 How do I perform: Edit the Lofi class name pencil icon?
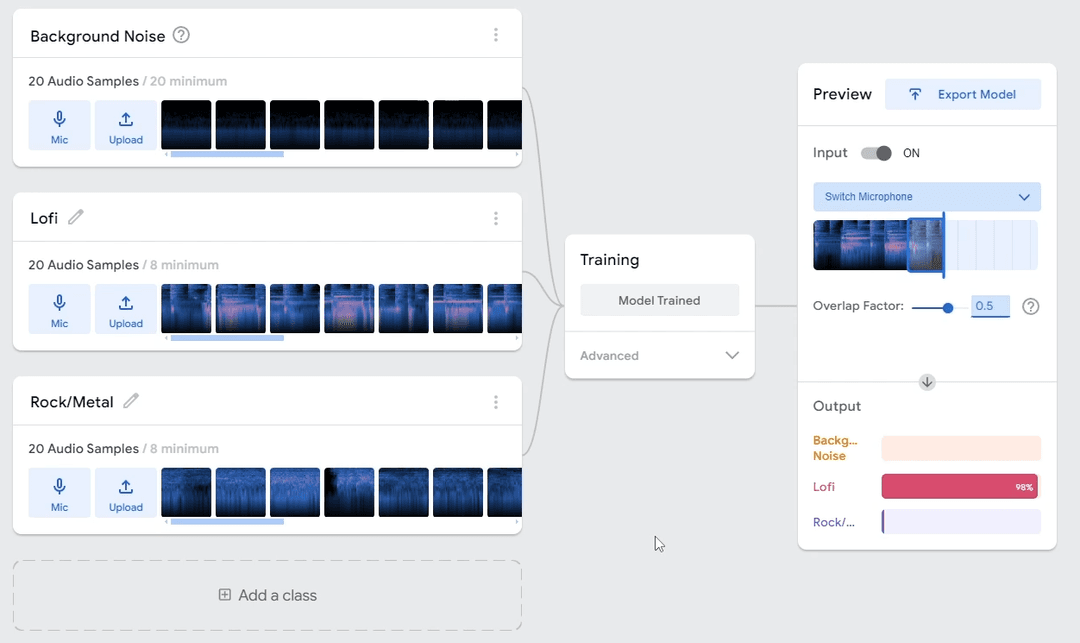[x=76, y=217]
